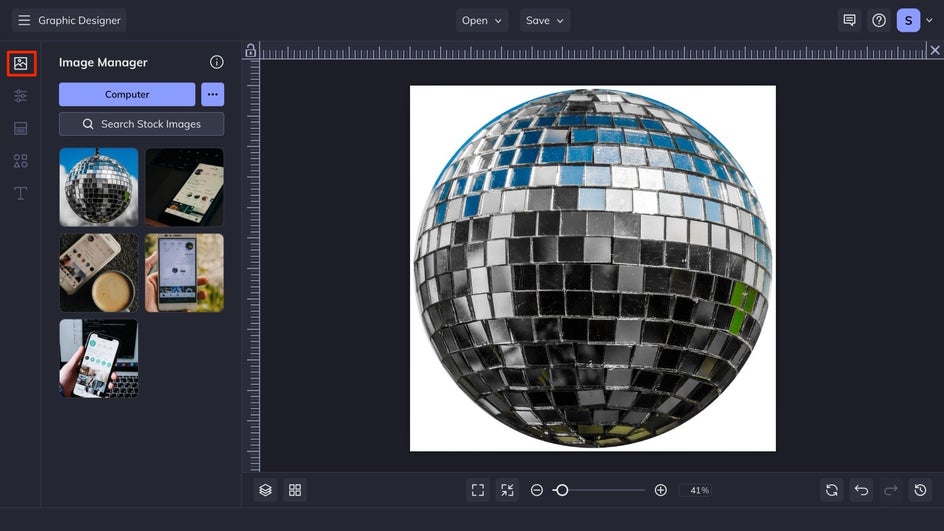
Task: Expand the Save dropdown menu
Action: click(545, 20)
